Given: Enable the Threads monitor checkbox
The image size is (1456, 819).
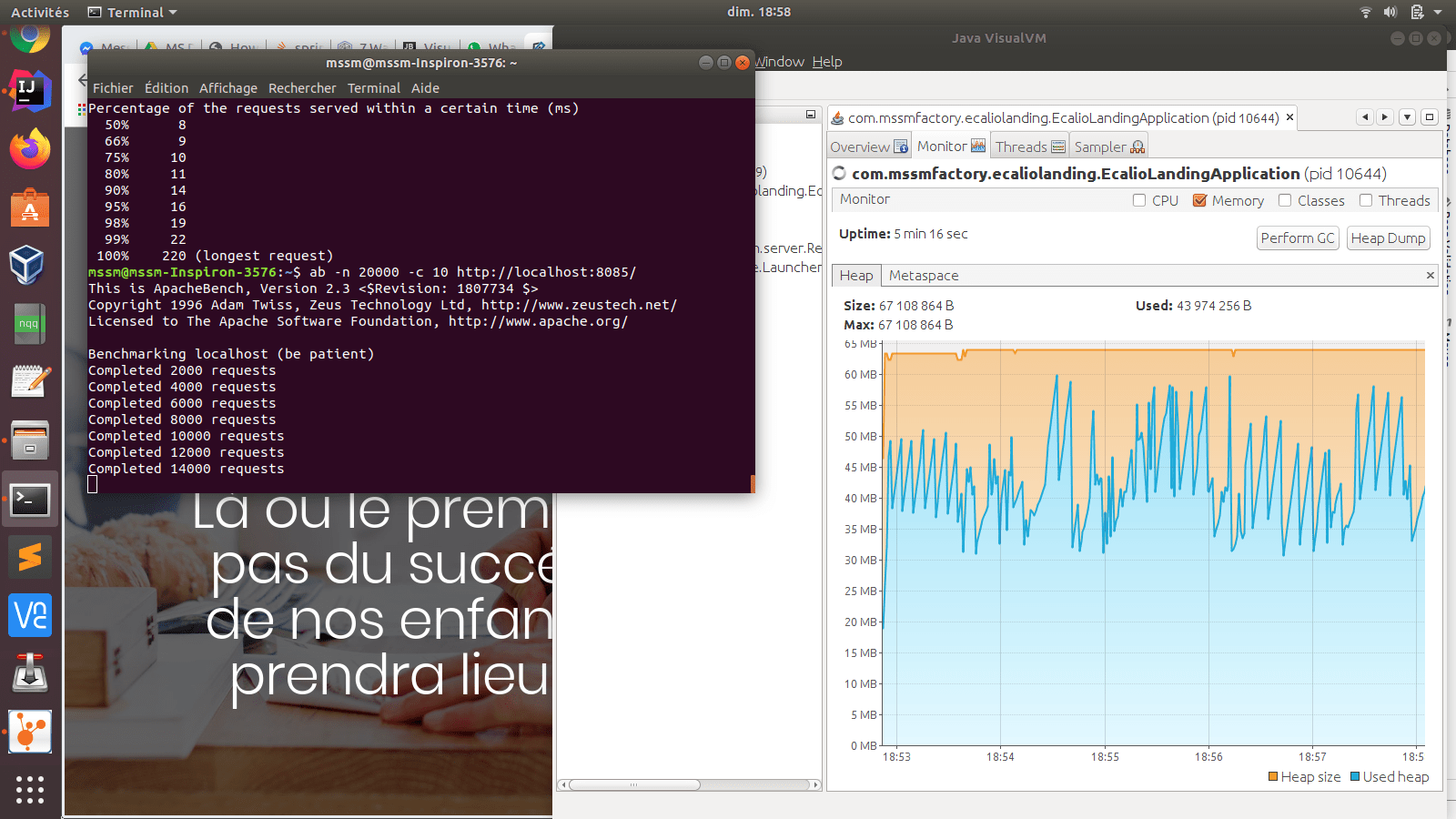Looking at the screenshot, I should click(1366, 200).
